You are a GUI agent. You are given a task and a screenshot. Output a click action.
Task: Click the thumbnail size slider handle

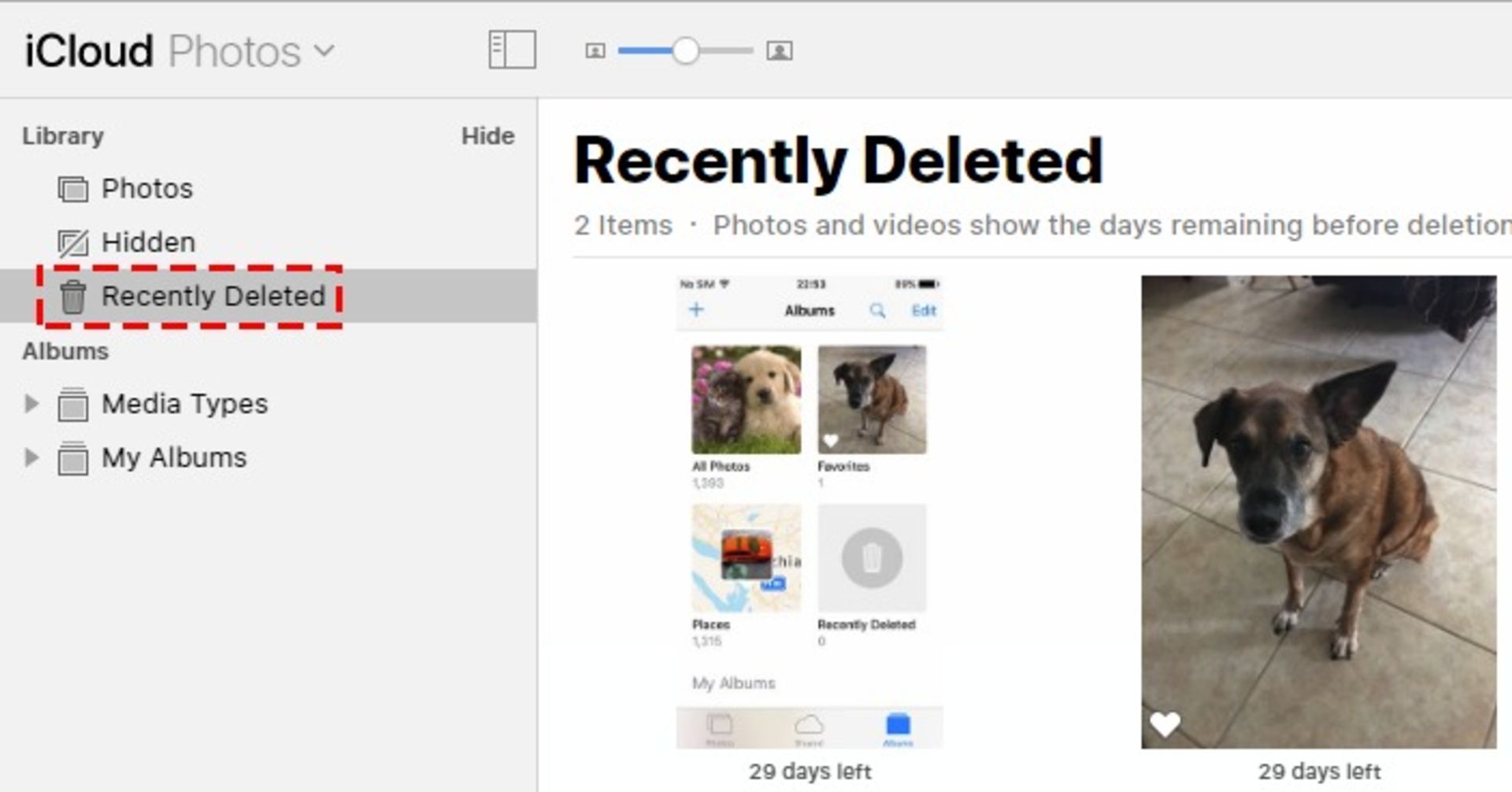tap(686, 51)
